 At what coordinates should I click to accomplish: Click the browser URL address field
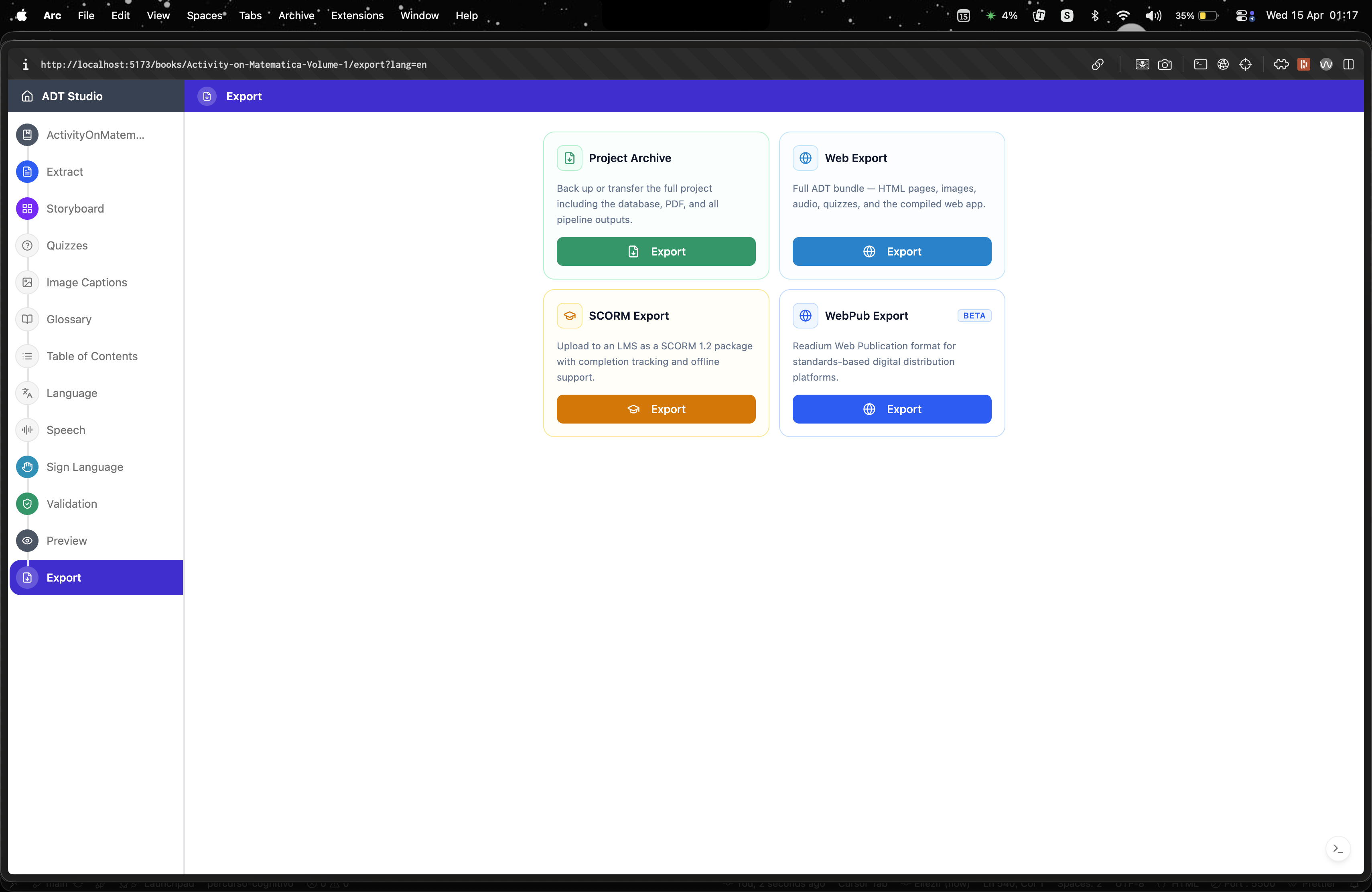[x=233, y=65]
